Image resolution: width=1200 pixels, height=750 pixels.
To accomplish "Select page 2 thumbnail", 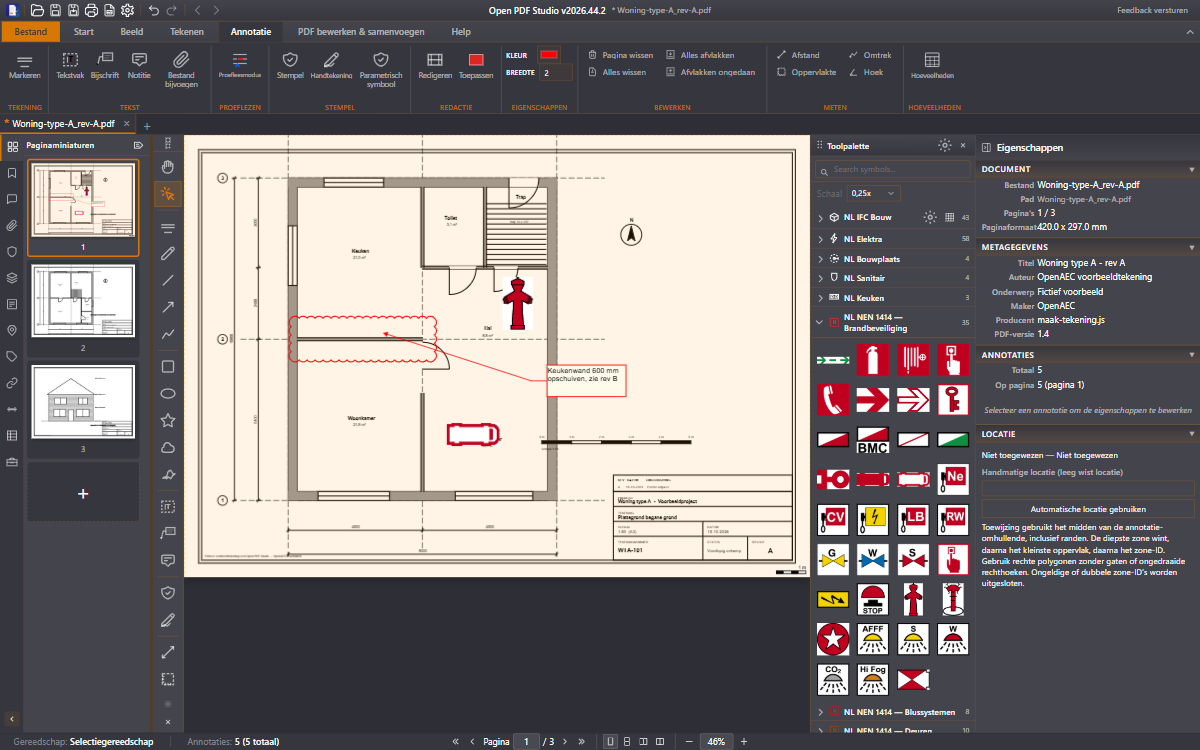I will tap(83, 299).
